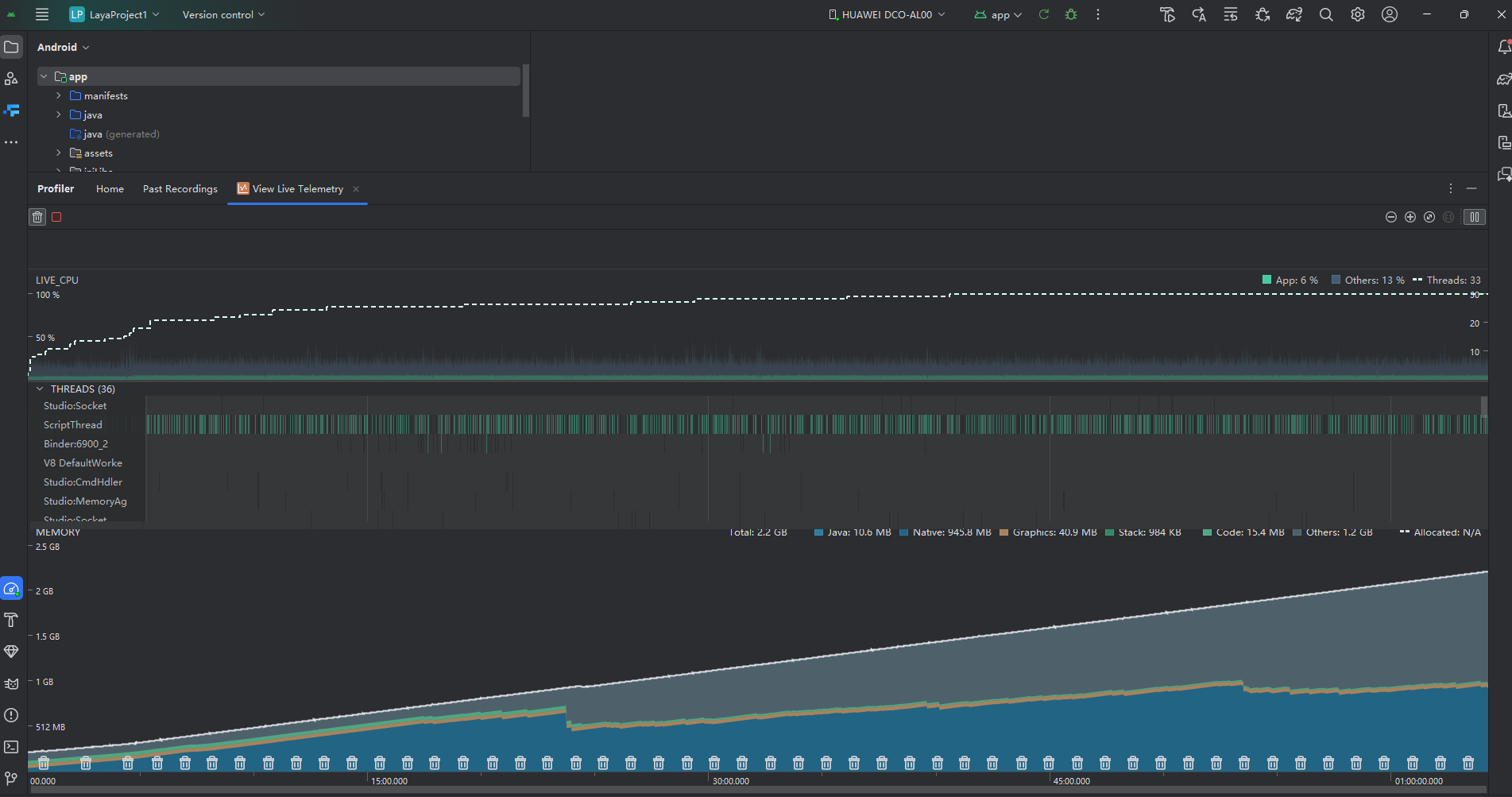Open the Logcat tool window from sidebar
The height and width of the screenshot is (797, 1512).
[11, 683]
